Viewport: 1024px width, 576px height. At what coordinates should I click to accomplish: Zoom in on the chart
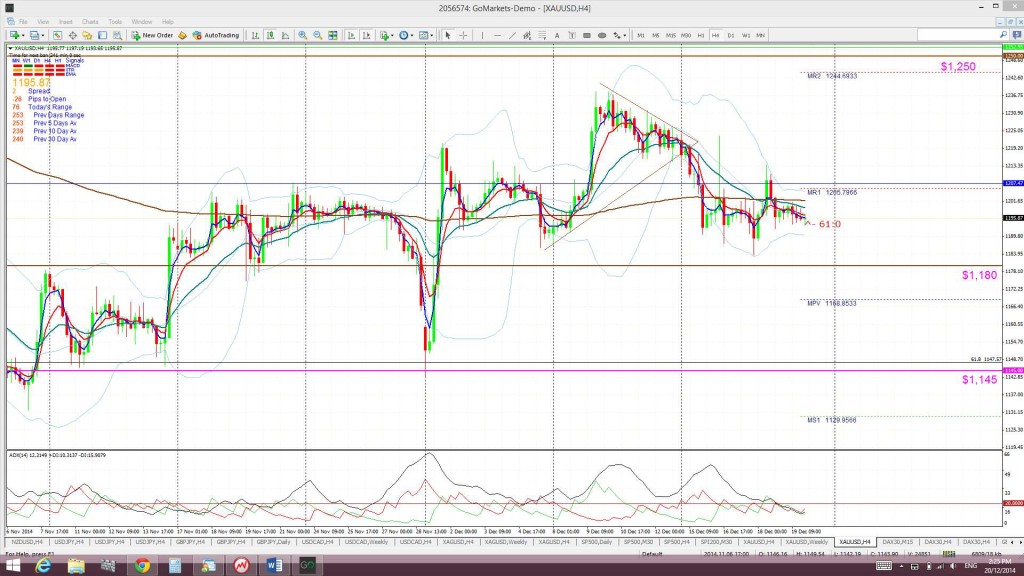pyautogui.click(x=302, y=35)
